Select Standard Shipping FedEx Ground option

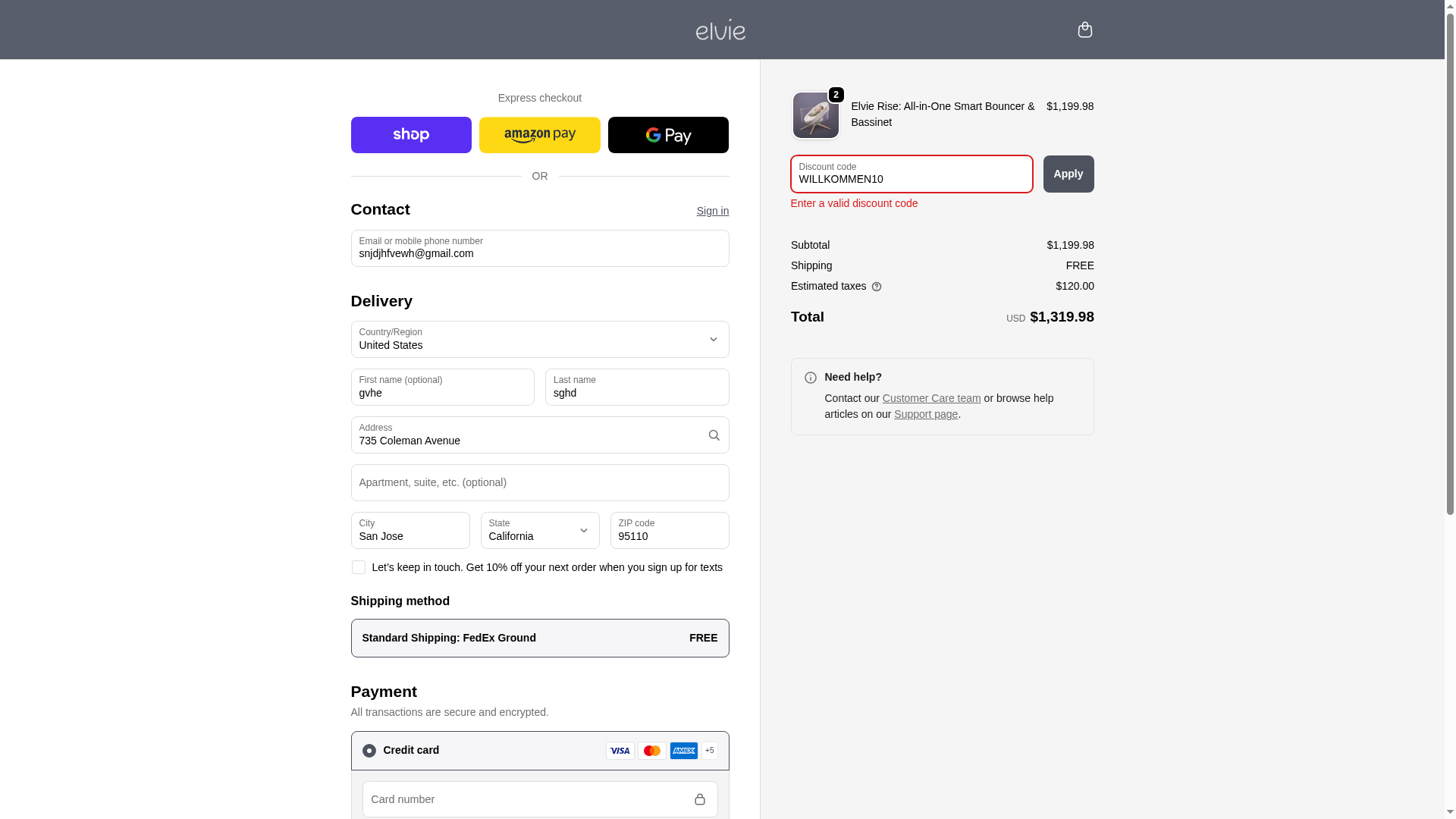pos(540,639)
